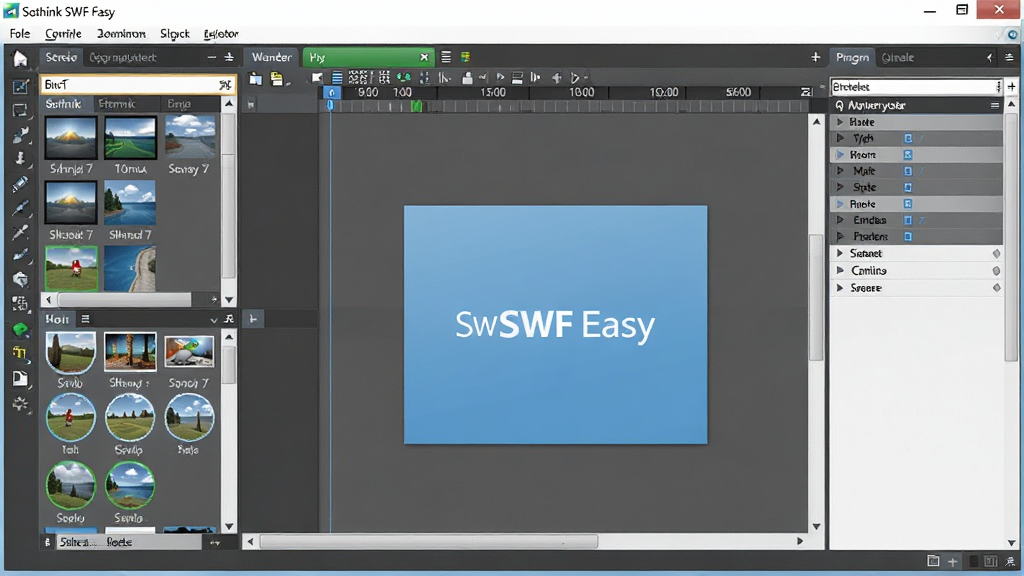Close the green Hy tab
Screen dimensions: 1024x576
pyautogui.click(x=424, y=57)
